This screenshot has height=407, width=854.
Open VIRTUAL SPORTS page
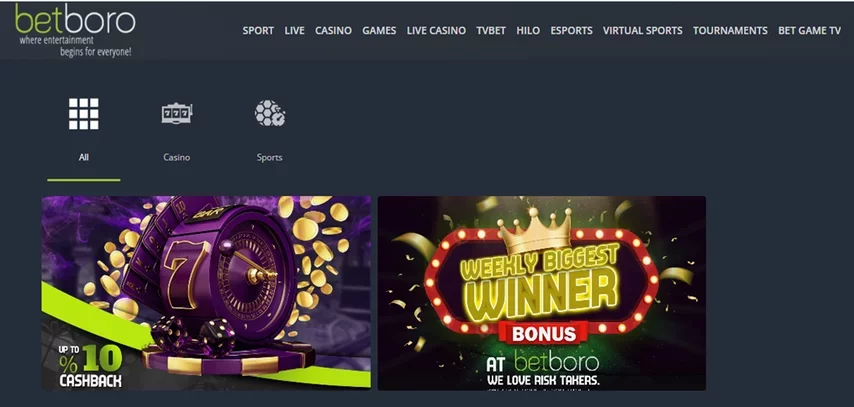pos(643,31)
